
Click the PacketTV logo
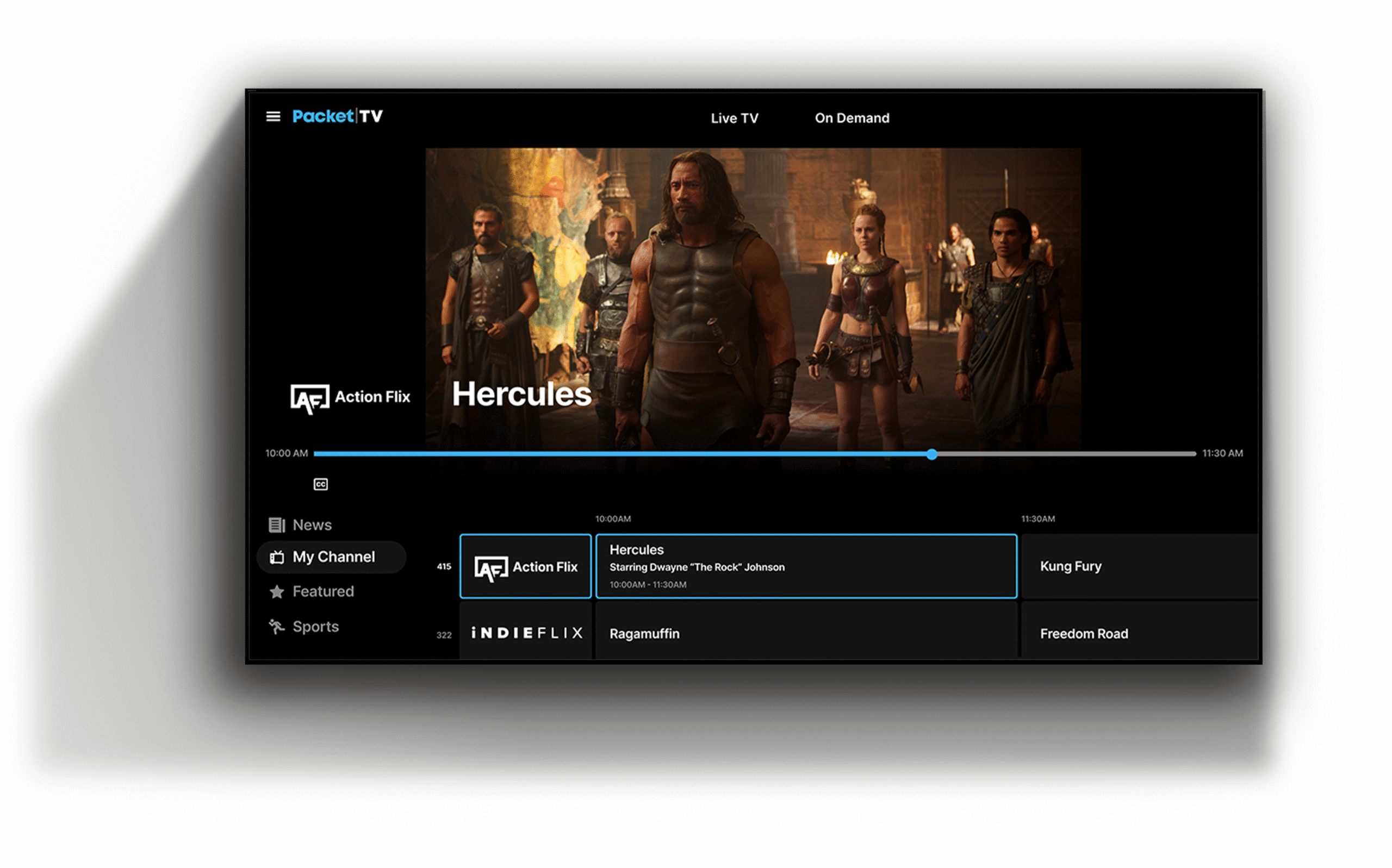pos(337,116)
